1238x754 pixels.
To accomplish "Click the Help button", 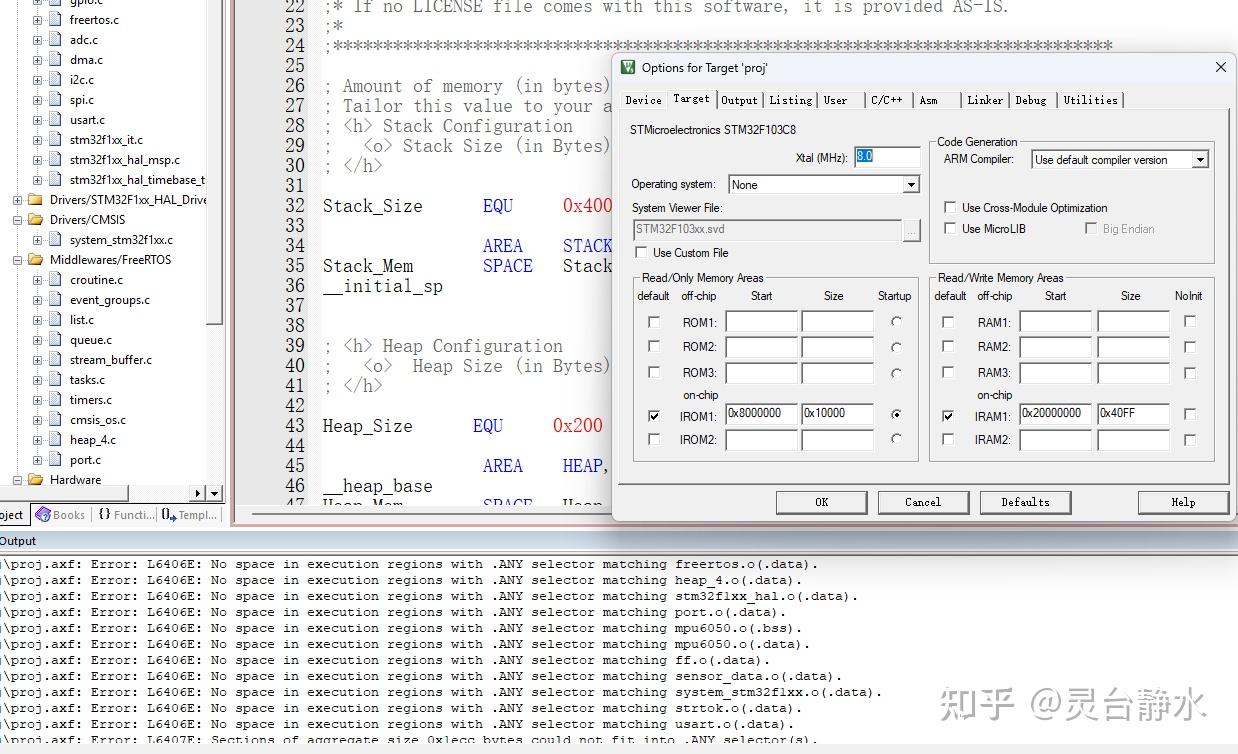I will click(1183, 502).
